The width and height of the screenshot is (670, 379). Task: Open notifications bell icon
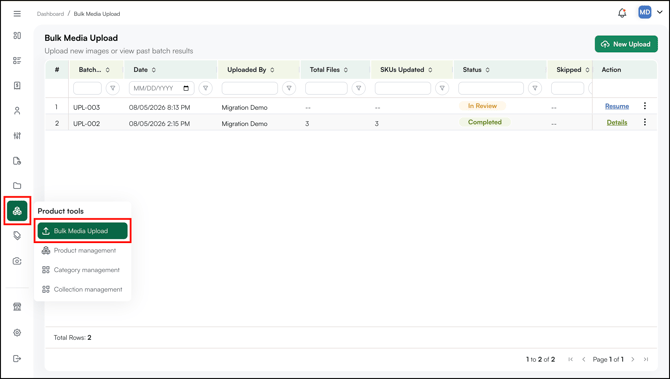click(x=622, y=13)
